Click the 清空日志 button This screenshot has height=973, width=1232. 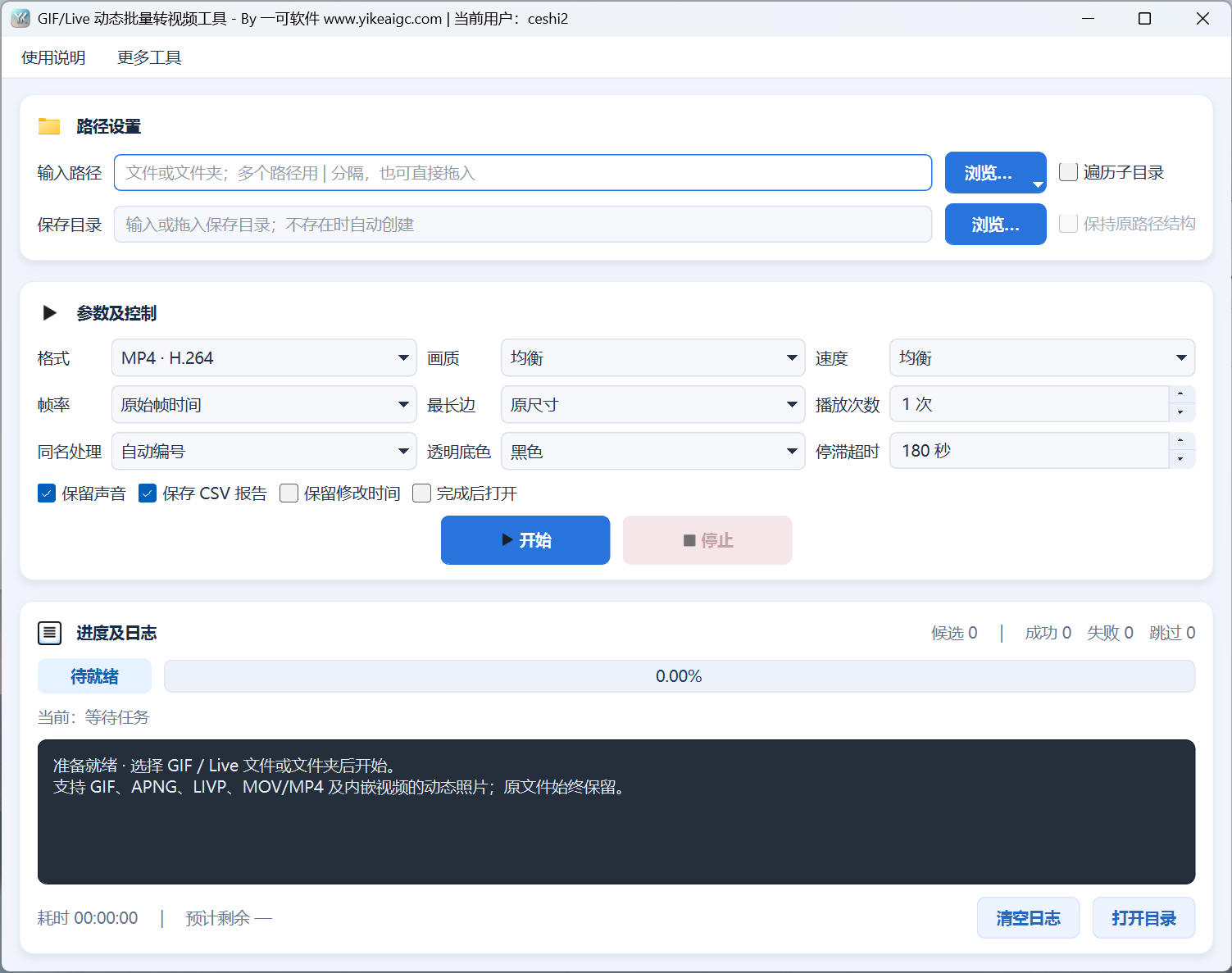point(1028,918)
